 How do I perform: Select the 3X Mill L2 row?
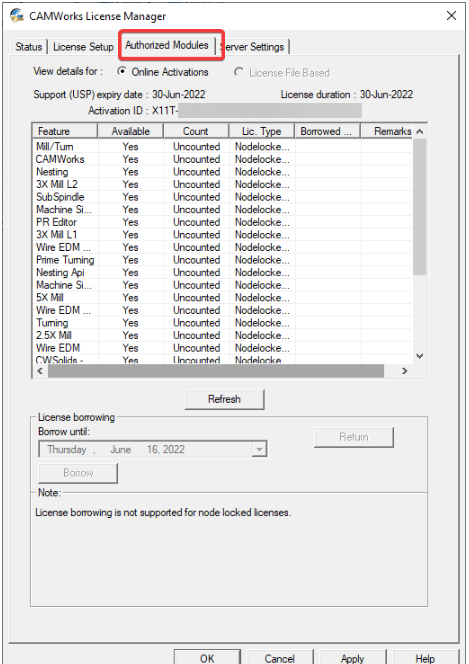pos(222,184)
